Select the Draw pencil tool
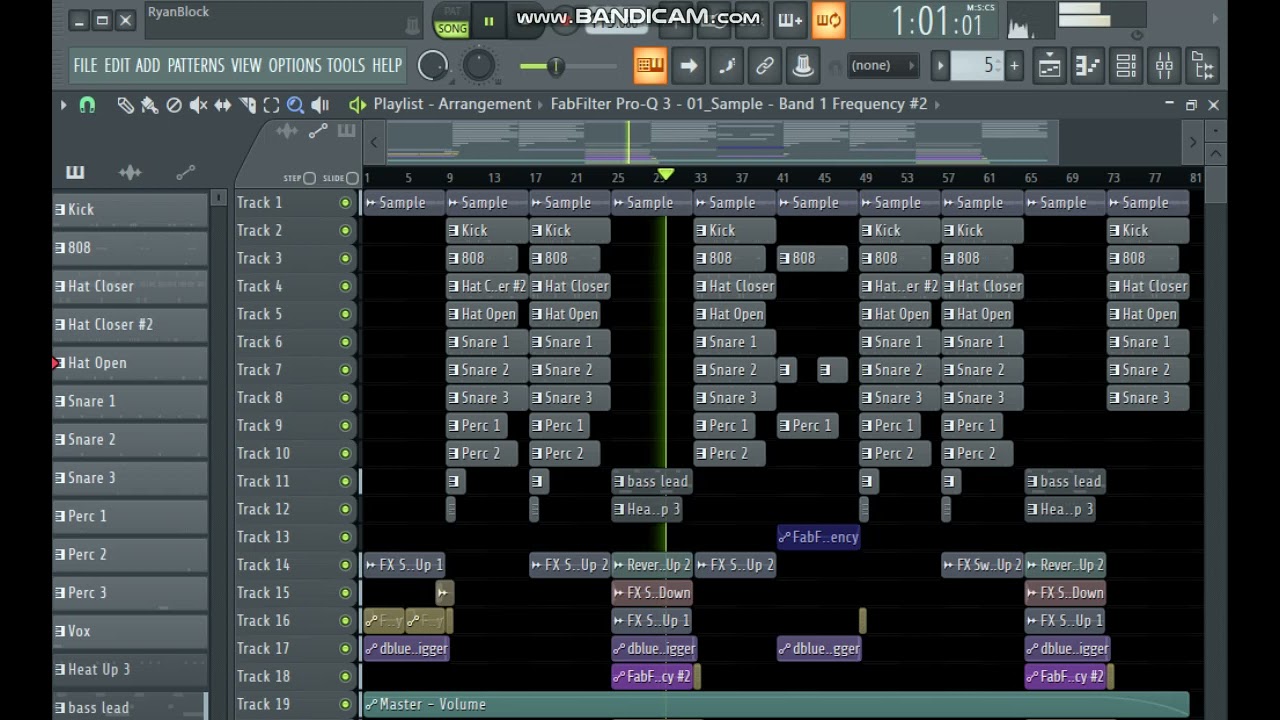1280x720 pixels. (125, 104)
